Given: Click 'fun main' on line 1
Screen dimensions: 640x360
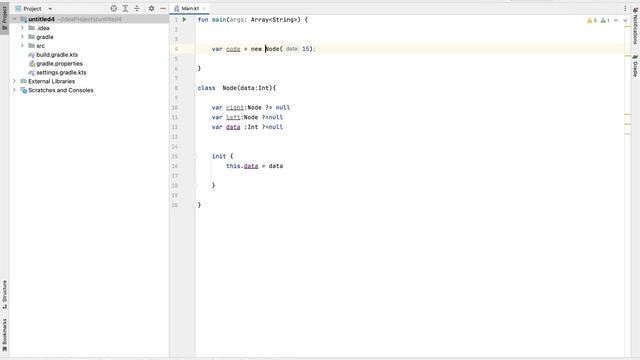Looking at the screenshot, I should pos(213,20).
